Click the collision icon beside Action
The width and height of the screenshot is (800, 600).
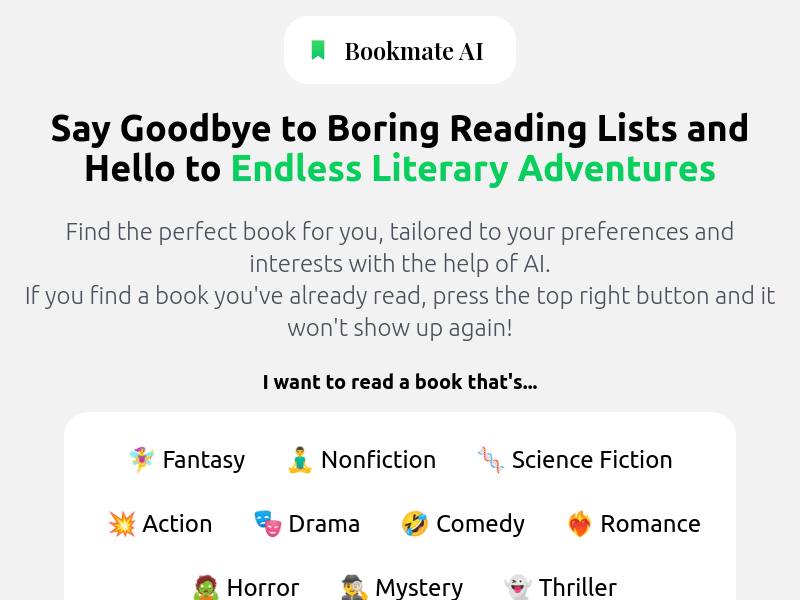tap(122, 523)
